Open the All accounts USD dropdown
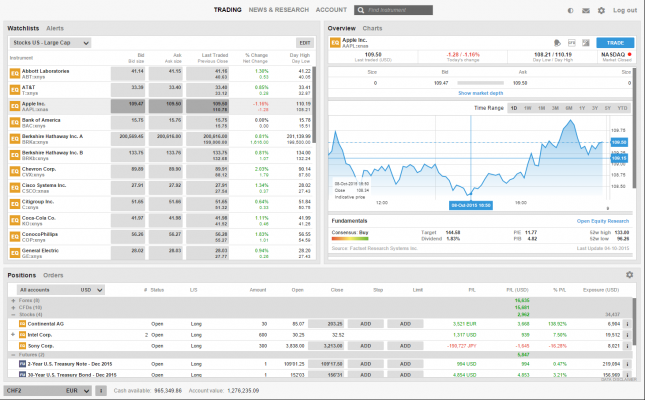This screenshot has height=400, width=645. tap(61, 290)
